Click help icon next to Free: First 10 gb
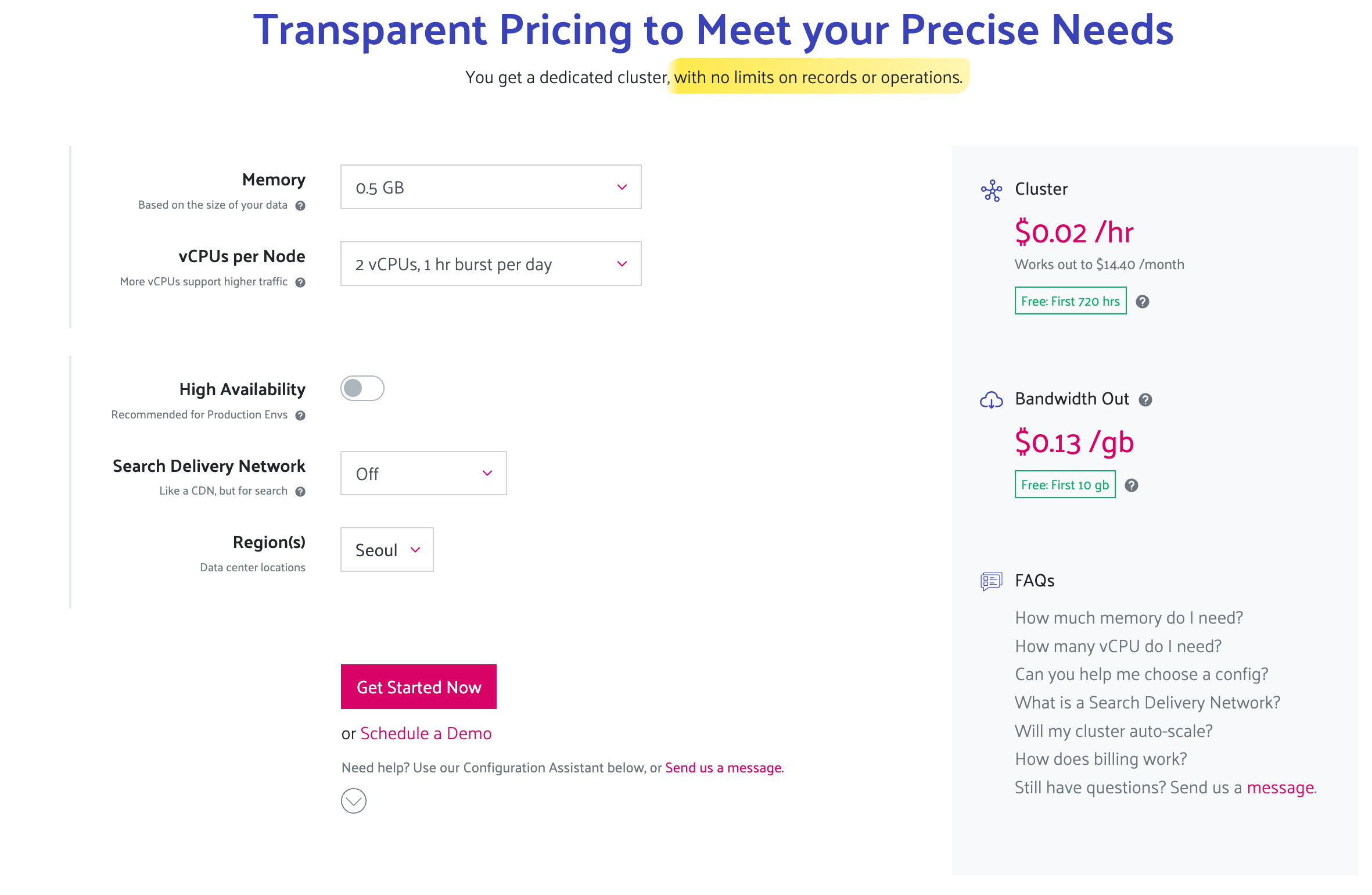 click(1132, 485)
